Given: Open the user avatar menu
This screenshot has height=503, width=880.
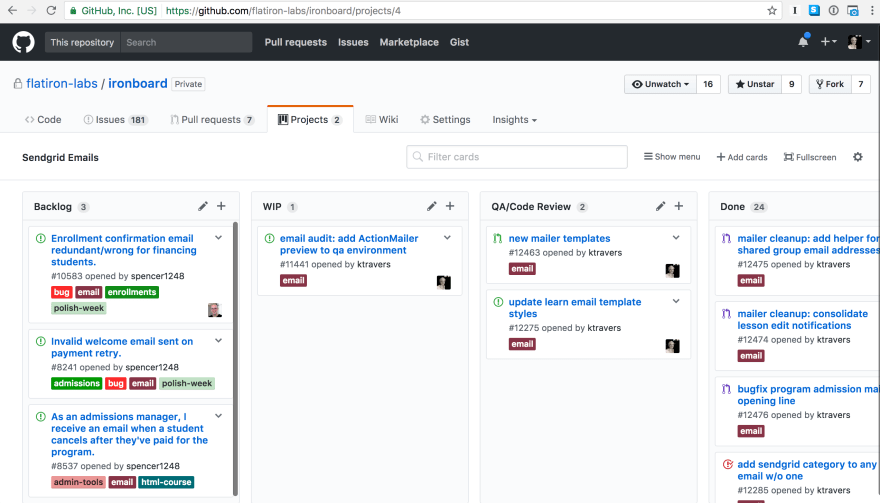Looking at the screenshot, I should [x=859, y=42].
